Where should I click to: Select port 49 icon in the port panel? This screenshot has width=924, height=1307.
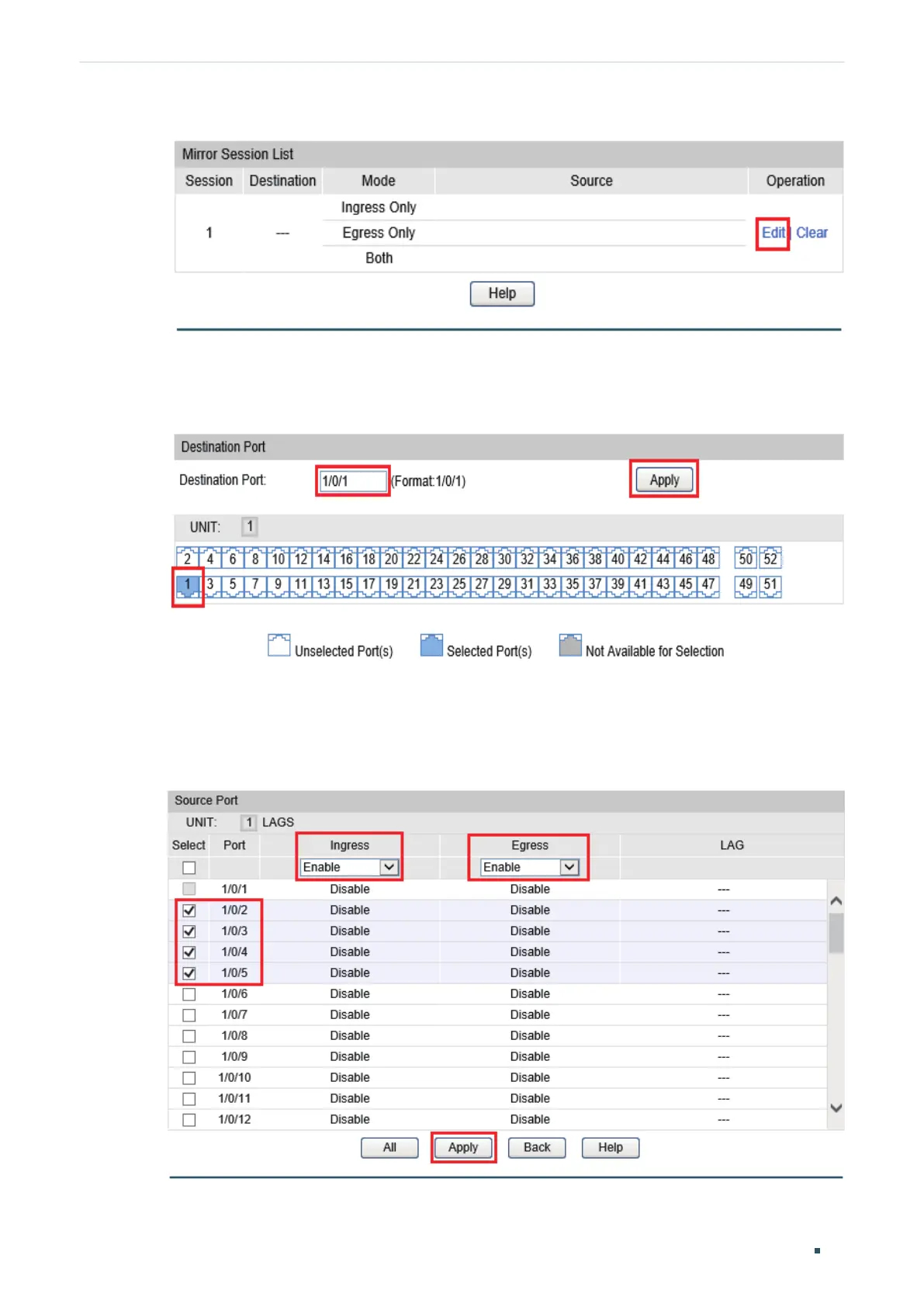pos(746,586)
